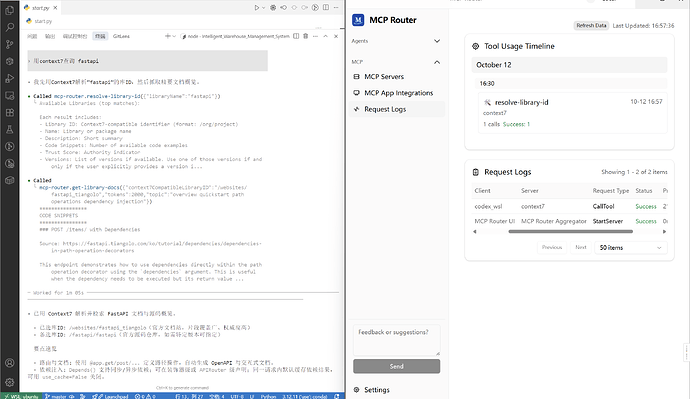The width and height of the screenshot is (690, 399).
Task: Switch to the GitLens panel tab
Action: [121, 36]
